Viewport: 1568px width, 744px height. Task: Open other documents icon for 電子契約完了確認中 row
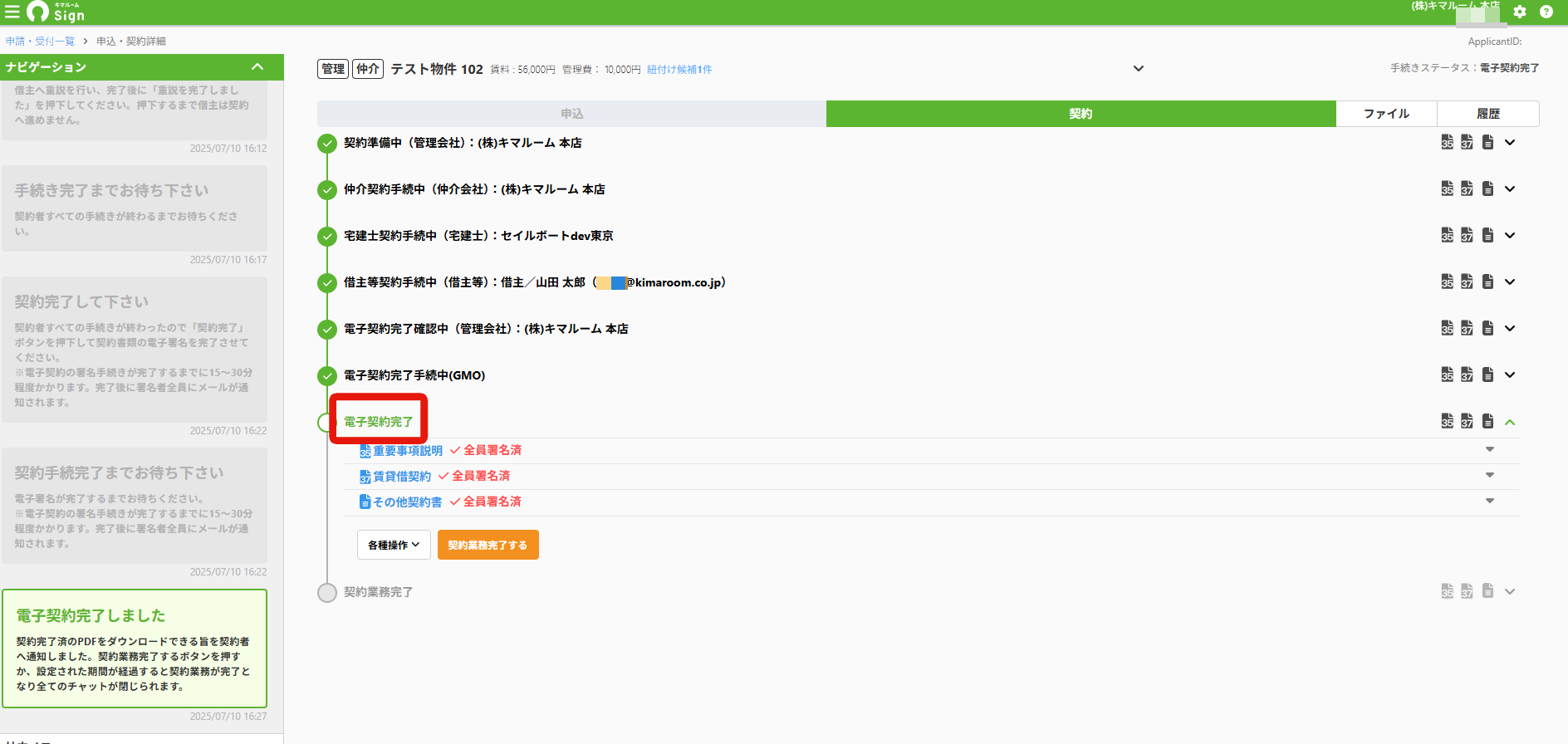[x=1488, y=328]
